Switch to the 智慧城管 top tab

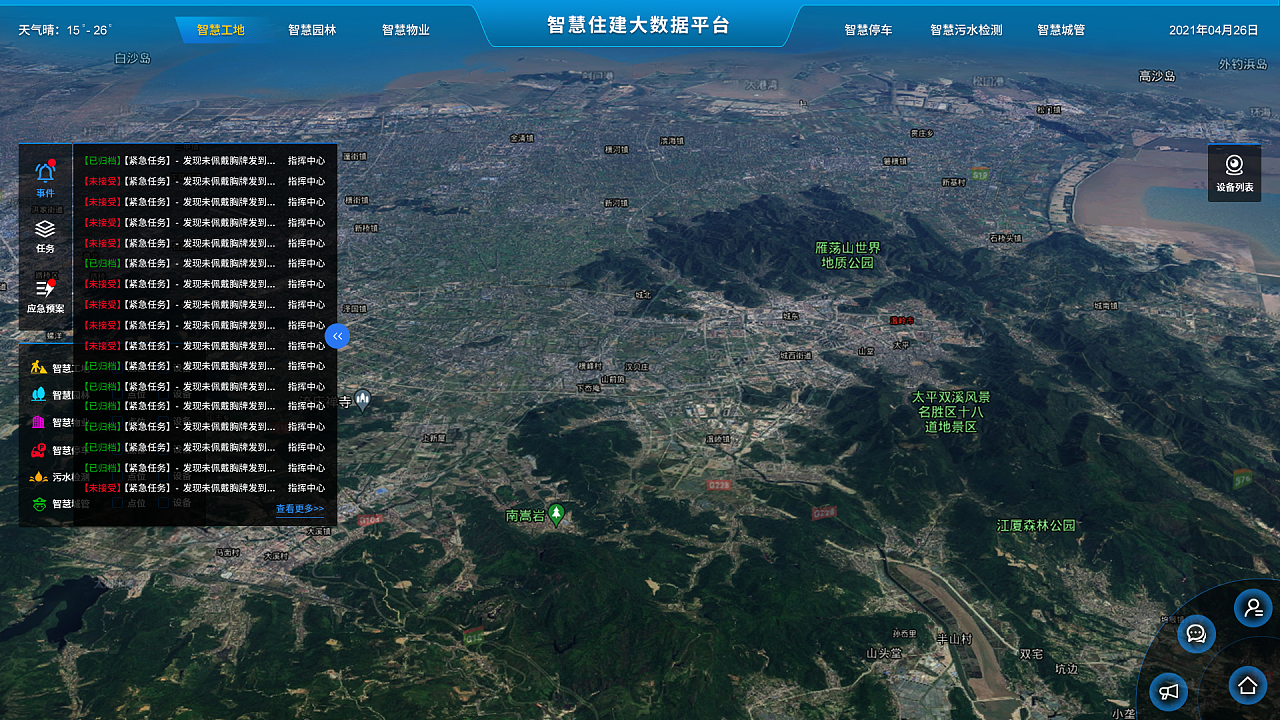(x=1061, y=30)
